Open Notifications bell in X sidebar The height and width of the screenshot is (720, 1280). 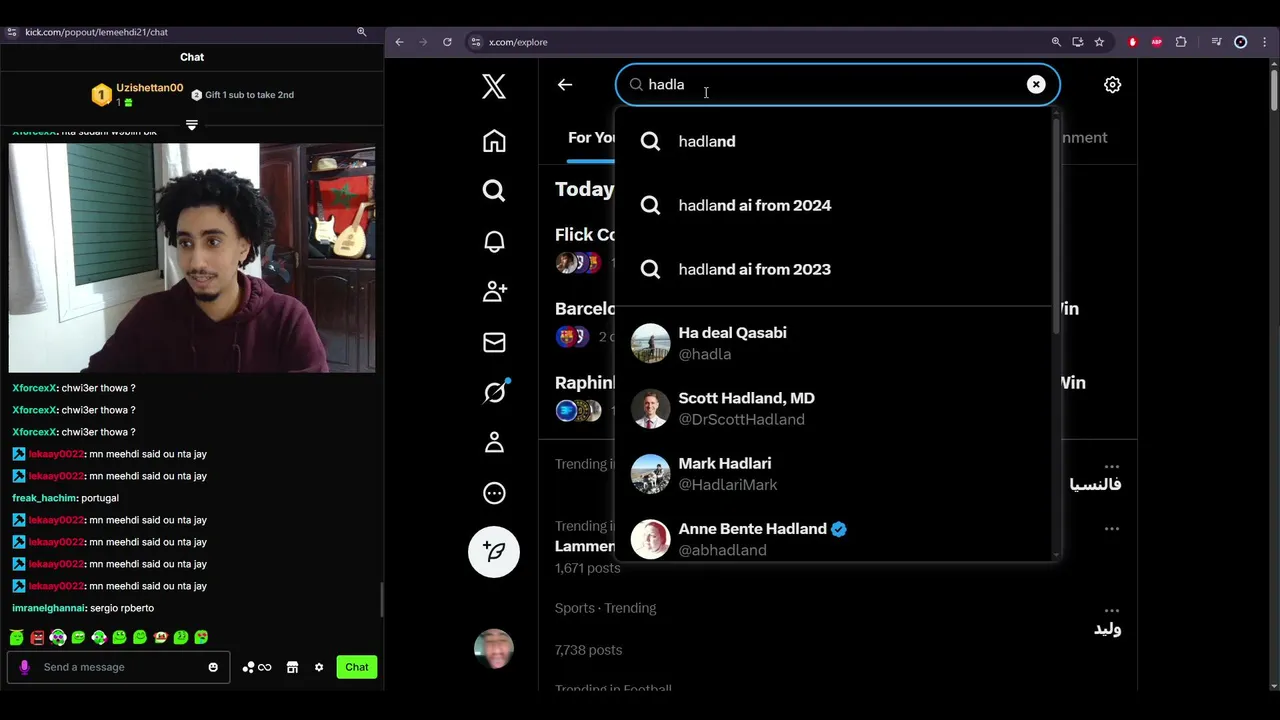tap(494, 241)
